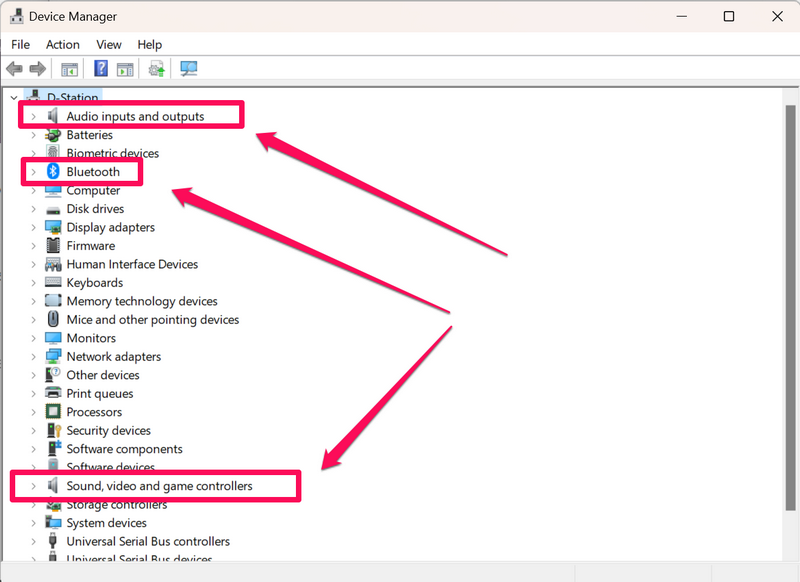Open the View menu
This screenshot has height=582, width=800.
click(109, 44)
